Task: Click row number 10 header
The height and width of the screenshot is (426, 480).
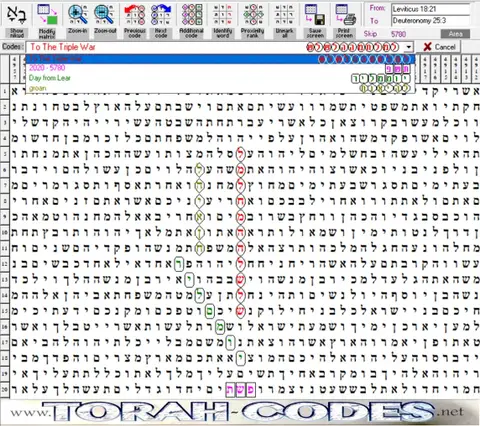Action: point(5,232)
